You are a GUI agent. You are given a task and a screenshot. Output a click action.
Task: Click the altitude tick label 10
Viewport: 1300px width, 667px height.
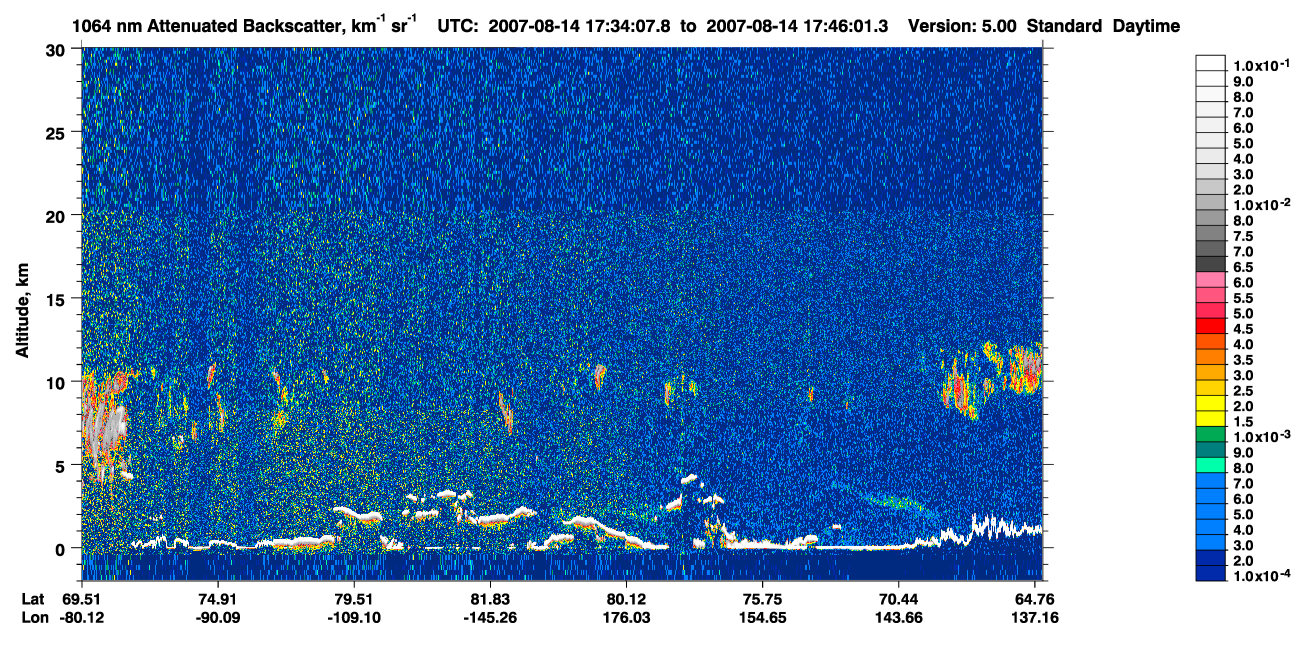[58, 382]
